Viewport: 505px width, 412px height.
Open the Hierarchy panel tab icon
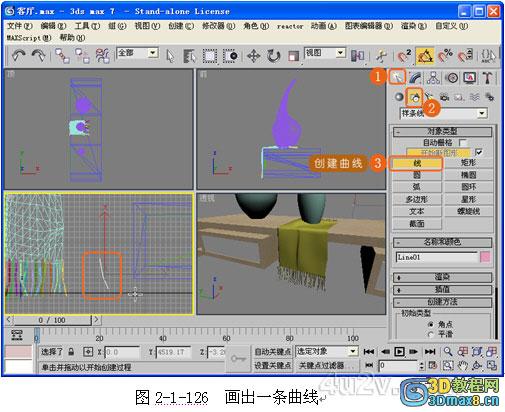[x=433, y=78]
